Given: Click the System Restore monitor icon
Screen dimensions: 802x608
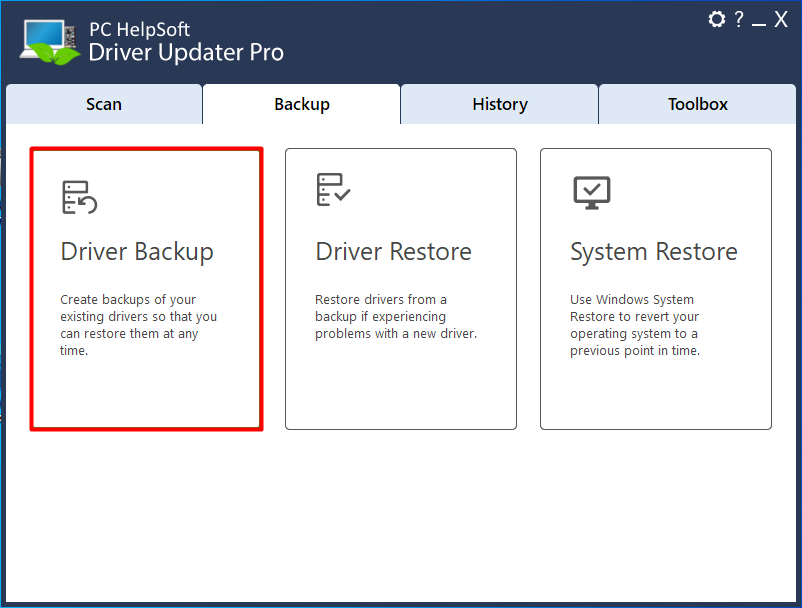Looking at the screenshot, I should coord(592,193).
